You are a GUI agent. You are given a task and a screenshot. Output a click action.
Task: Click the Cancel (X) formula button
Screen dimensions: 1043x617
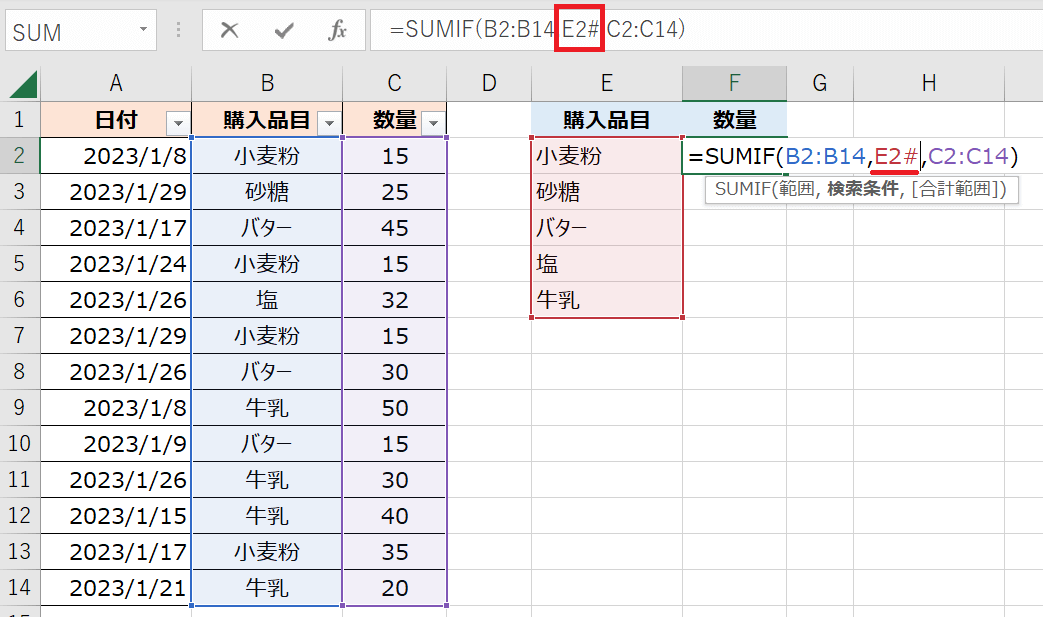[x=229, y=31]
